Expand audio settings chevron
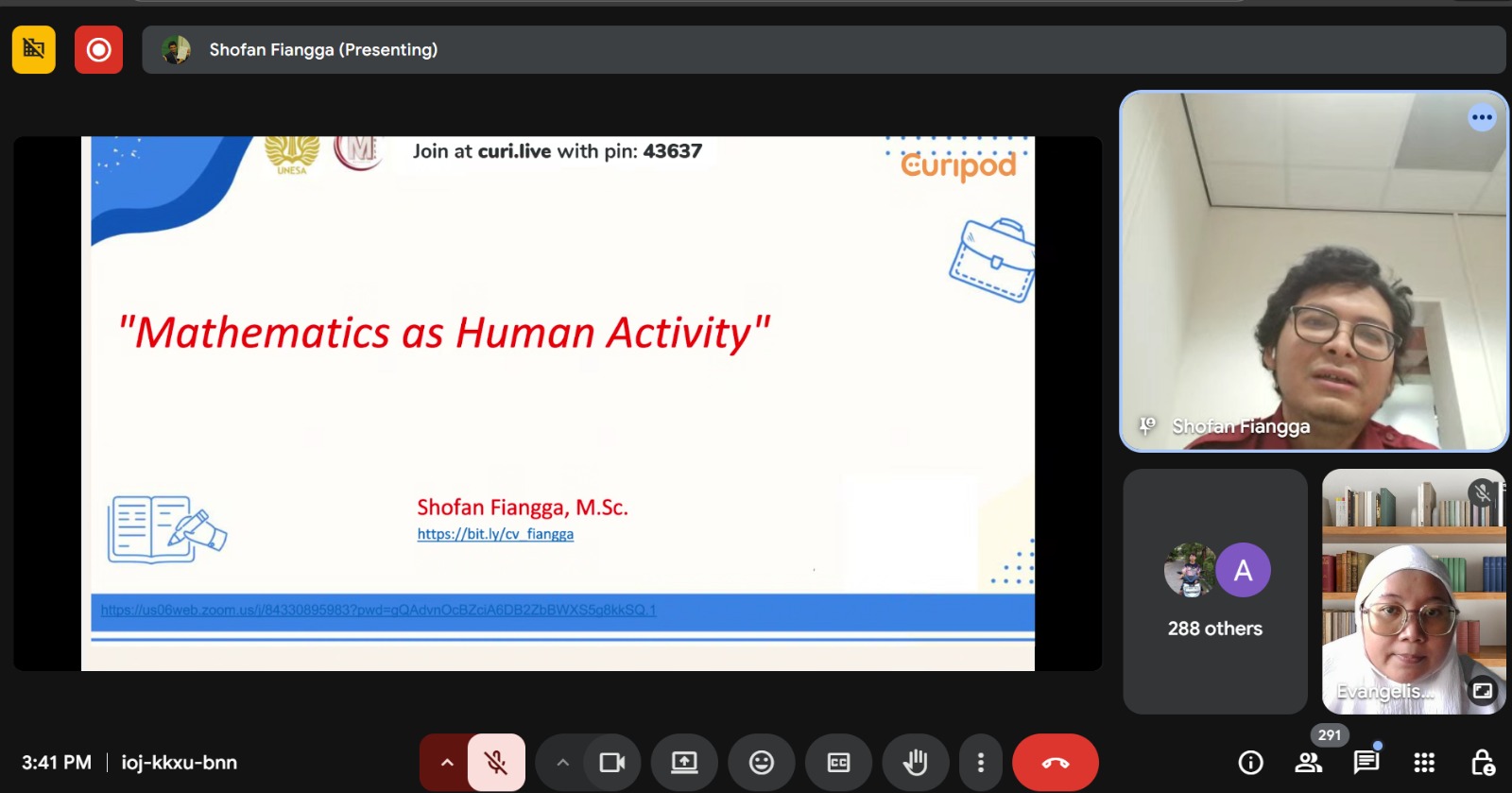This screenshot has width=1512, height=793. coord(447,762)
